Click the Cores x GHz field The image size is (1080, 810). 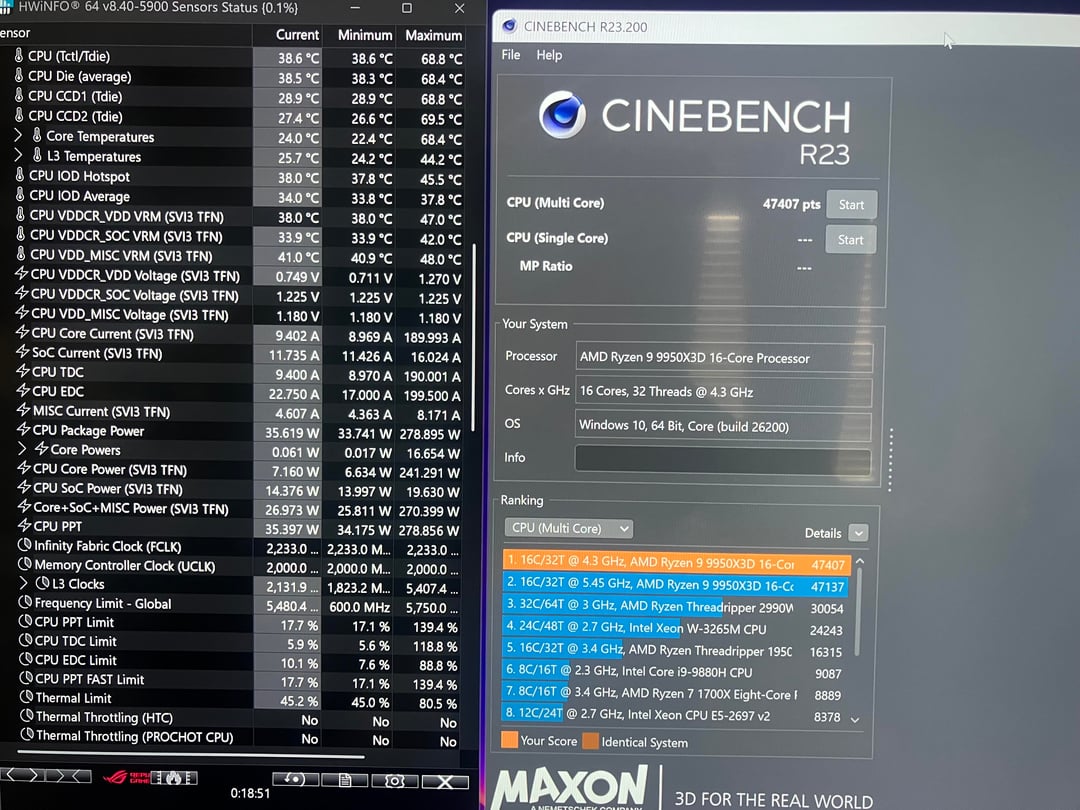pyautogui.click(x=723, y=392)
